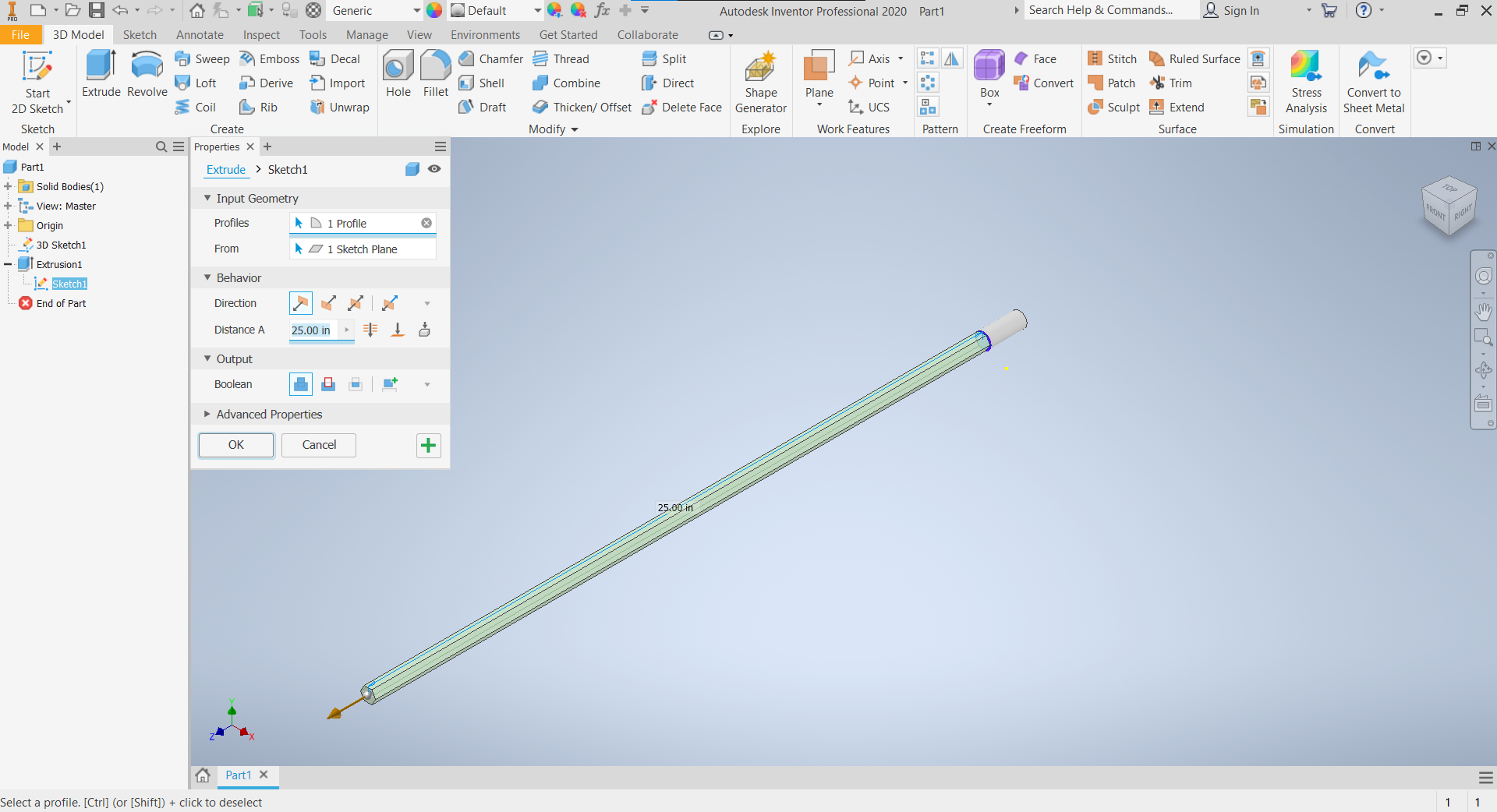Open the appearance color wheel
The width and height of the screenshot is (1497, 812).
click(434, 11)
